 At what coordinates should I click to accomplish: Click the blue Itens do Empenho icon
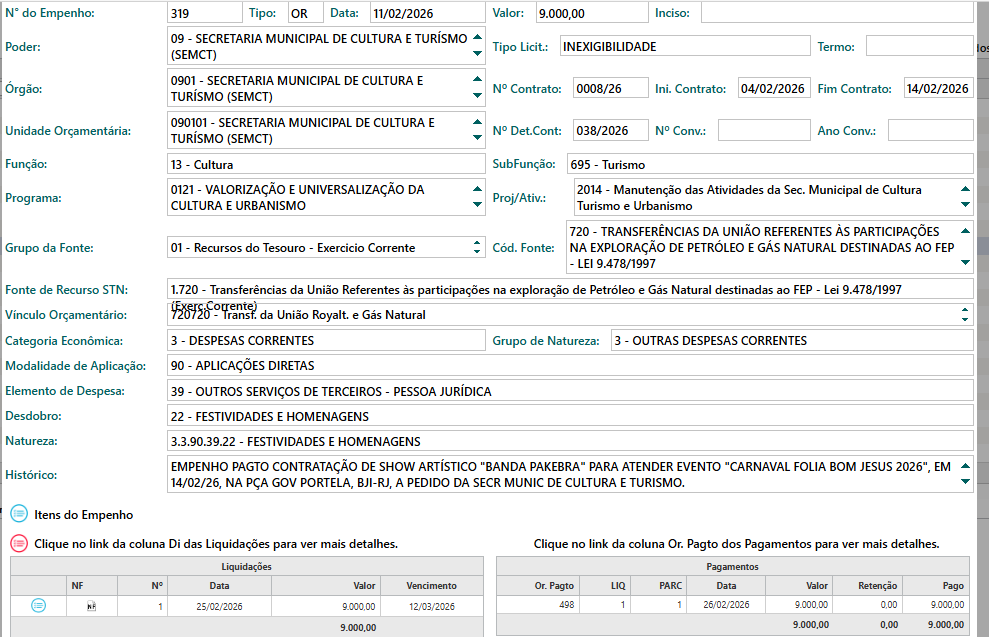19,515
